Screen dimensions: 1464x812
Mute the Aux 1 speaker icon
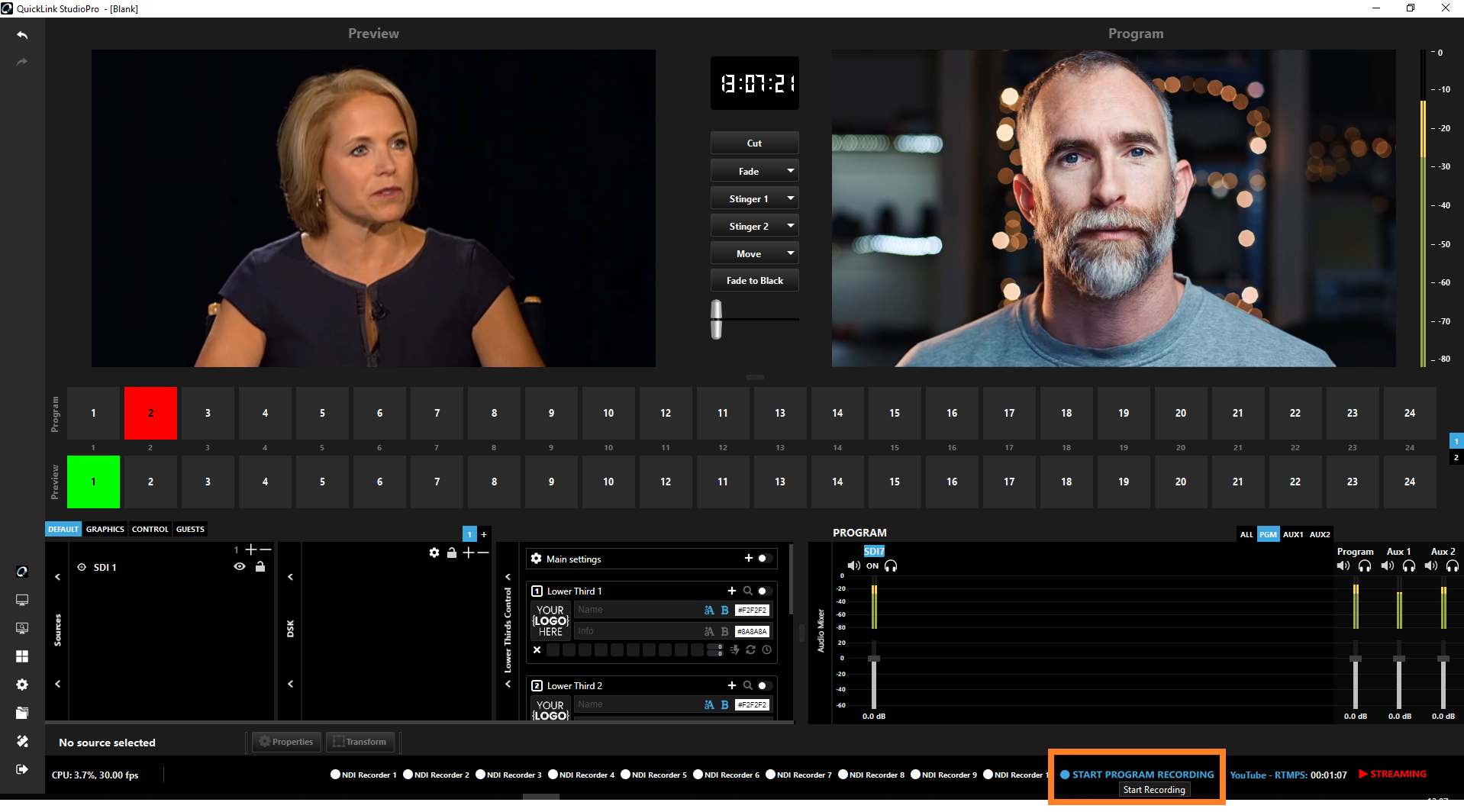[1387, 565]
